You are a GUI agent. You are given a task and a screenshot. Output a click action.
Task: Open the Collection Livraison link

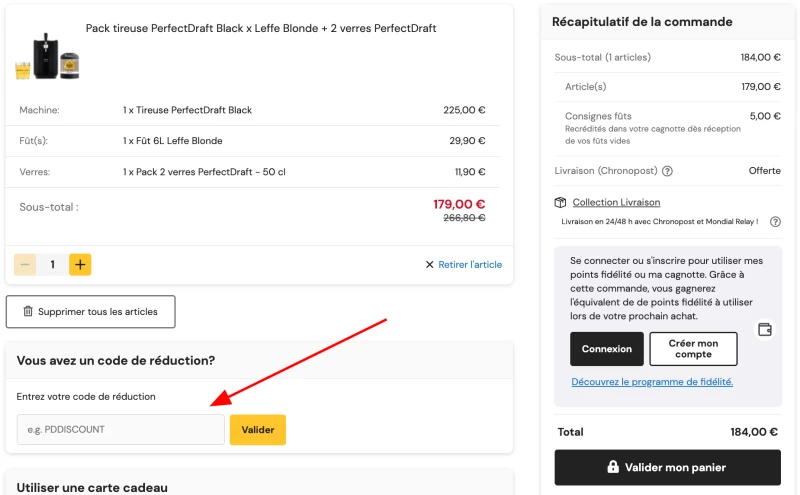pos(616,203)
